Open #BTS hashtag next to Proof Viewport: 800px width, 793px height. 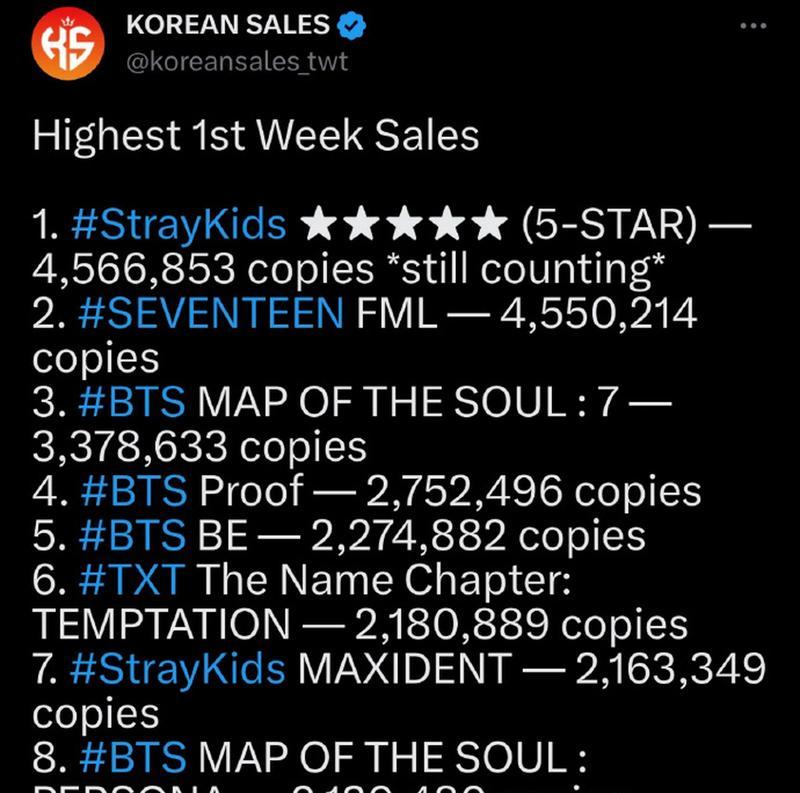point(134,491)
